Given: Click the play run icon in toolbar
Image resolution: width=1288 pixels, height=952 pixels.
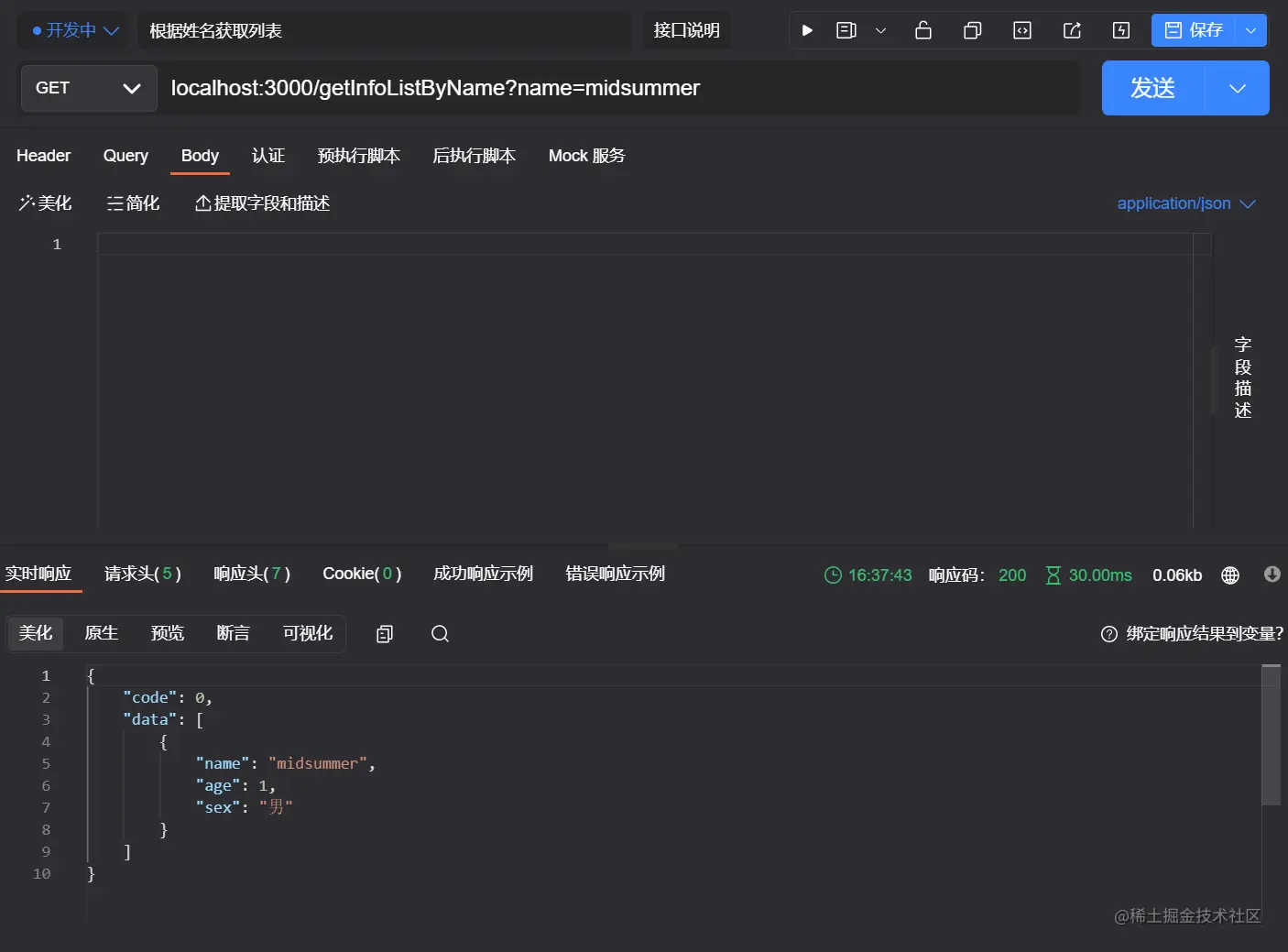Looking at the screenshot, I should (807, 30).
